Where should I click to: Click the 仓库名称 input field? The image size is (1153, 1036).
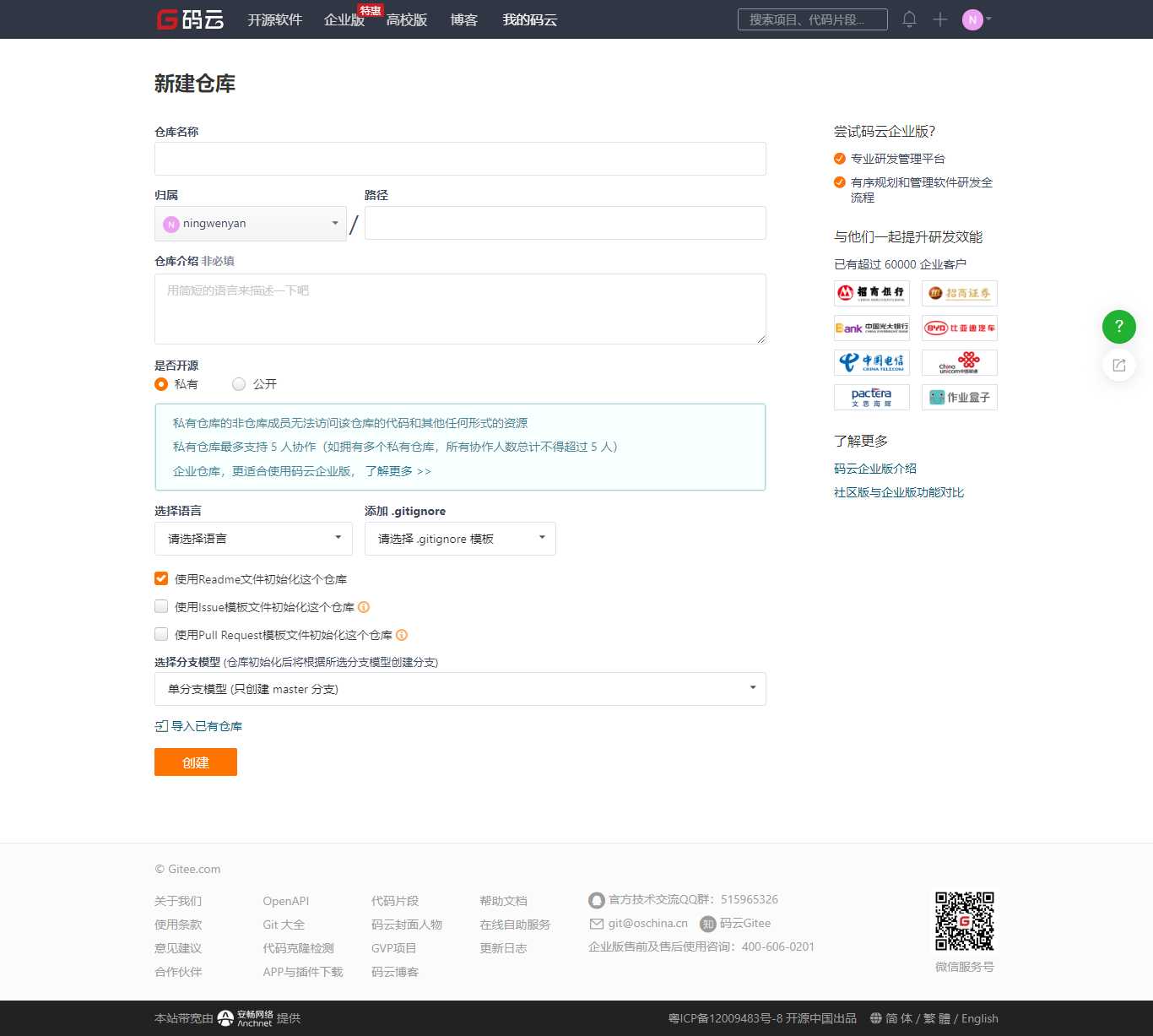pyautogui.click(x=460, y=159)
